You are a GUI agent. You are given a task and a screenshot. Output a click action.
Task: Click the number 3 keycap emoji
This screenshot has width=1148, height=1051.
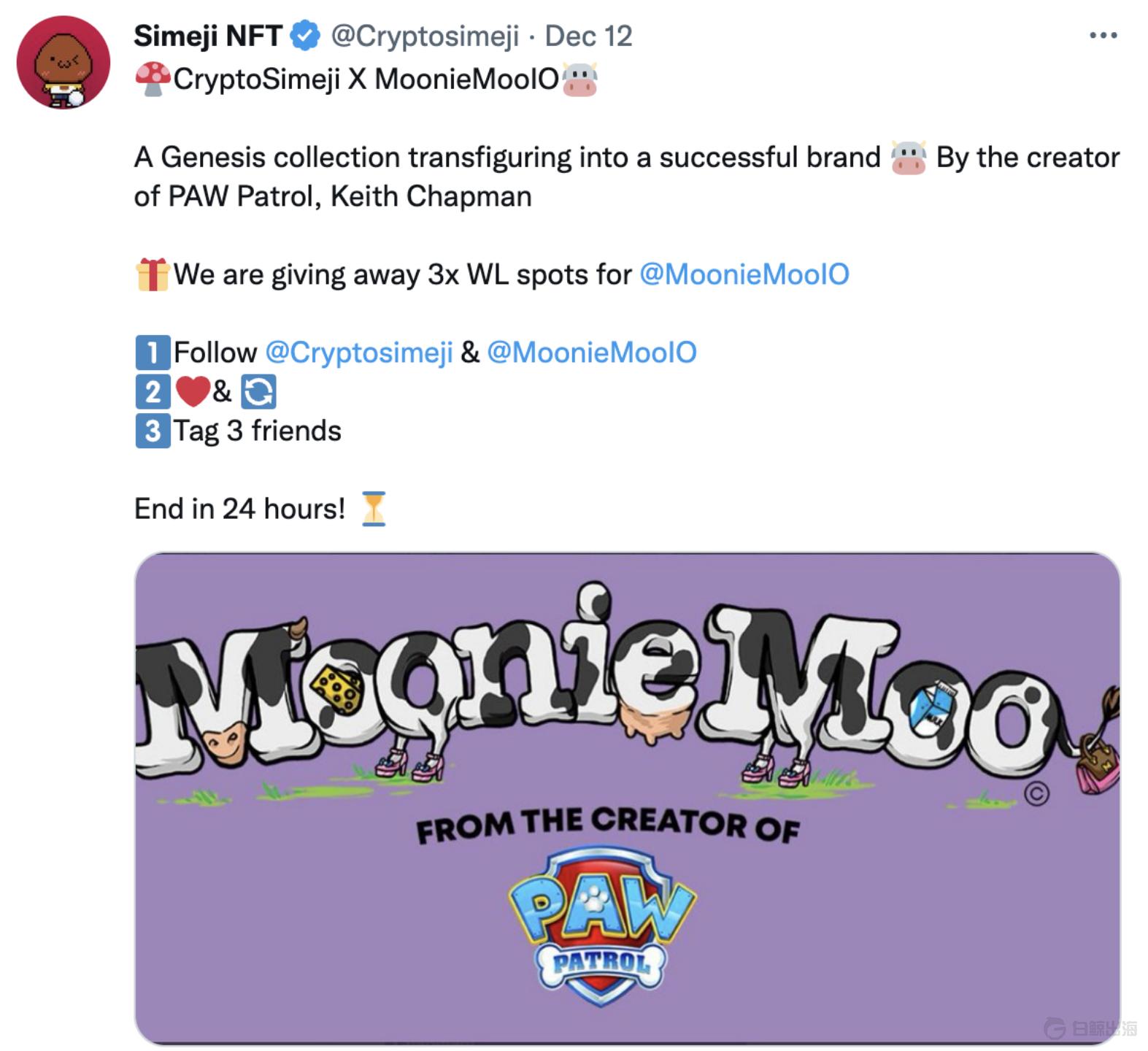click(x=151, y=431)
